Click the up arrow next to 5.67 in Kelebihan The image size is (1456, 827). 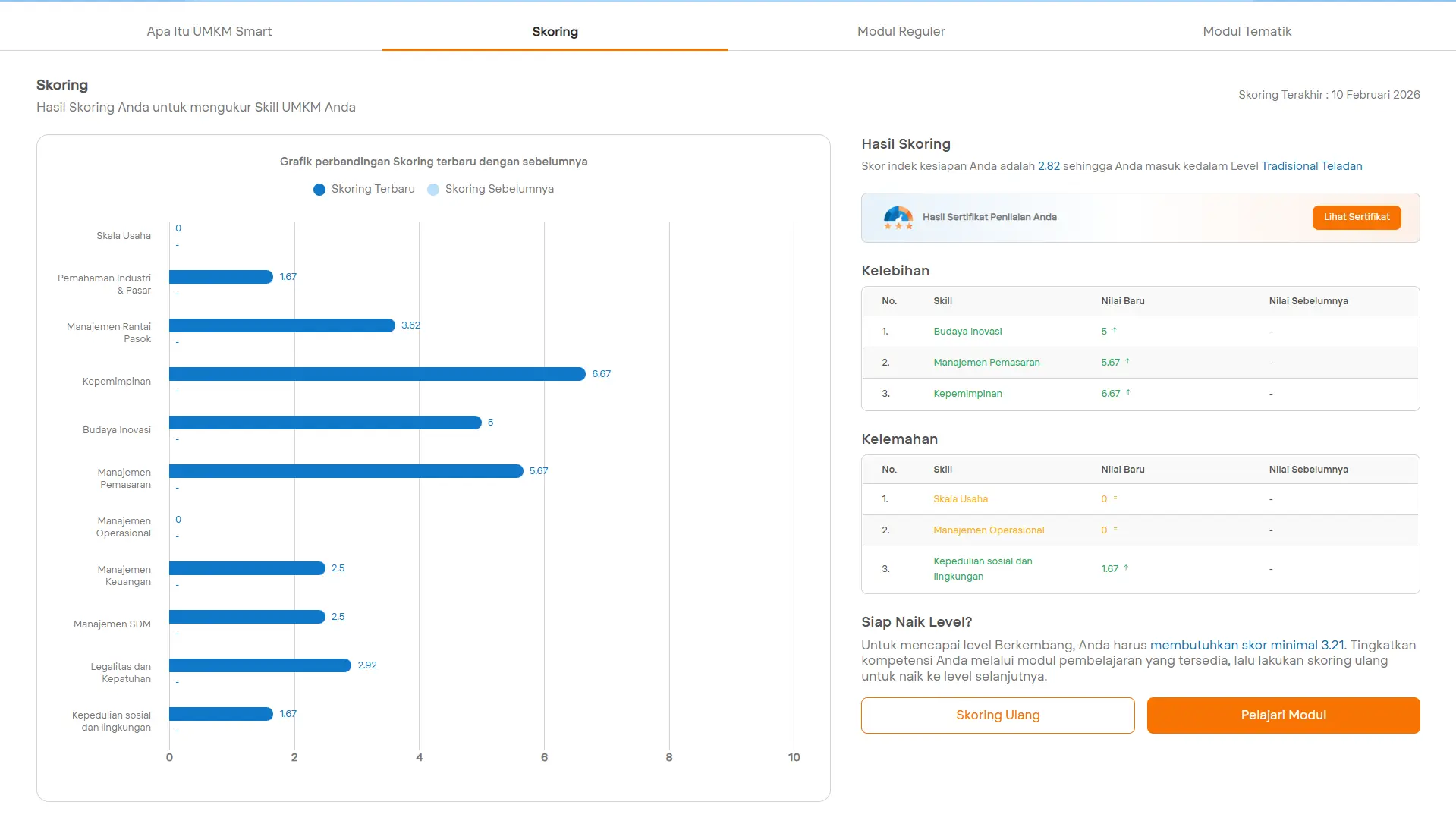[x=1127, y=362]
